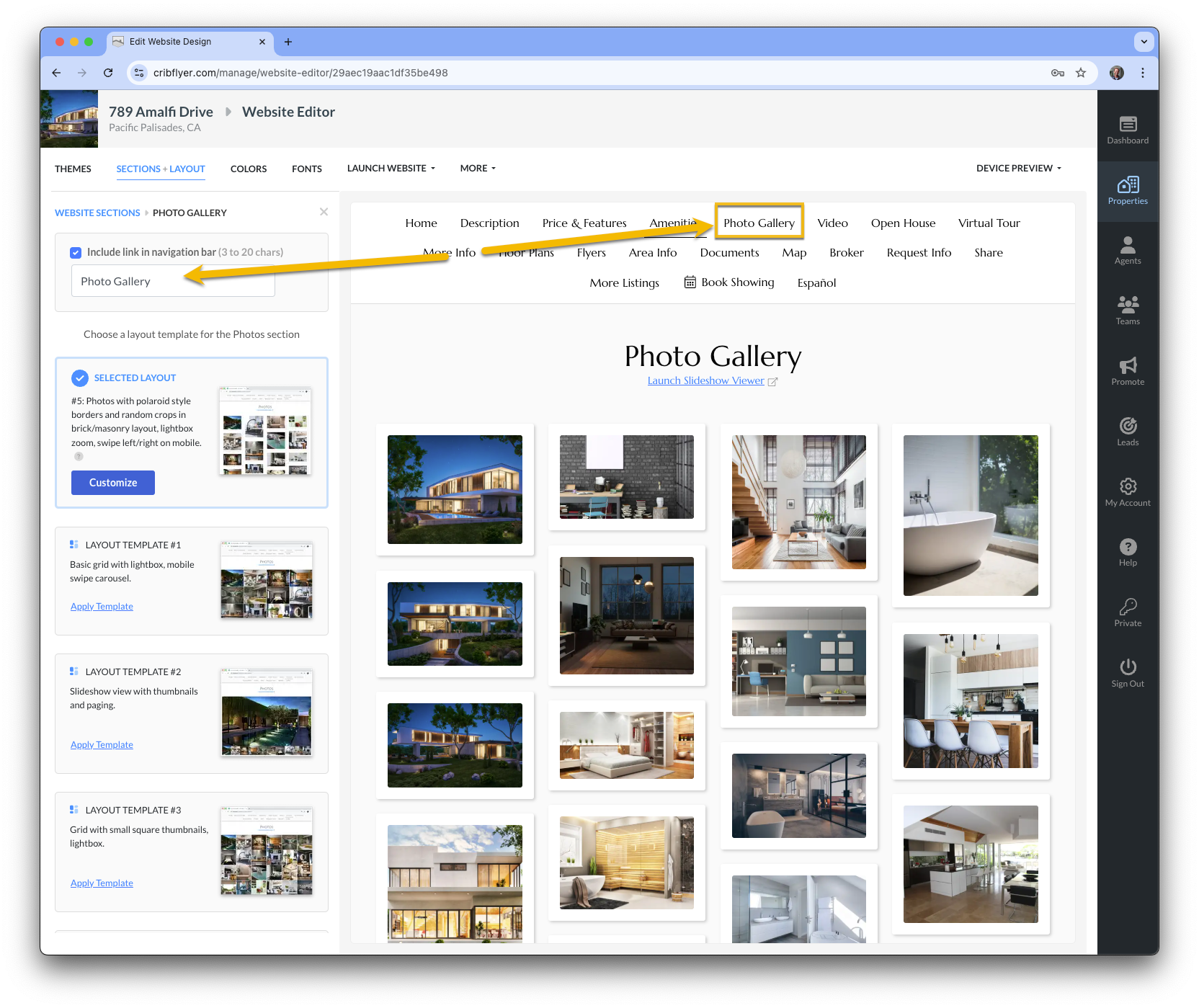Open the Dashboard sidebar icon
Screen dimensions: 1199x1008
tap(1128, 131)
